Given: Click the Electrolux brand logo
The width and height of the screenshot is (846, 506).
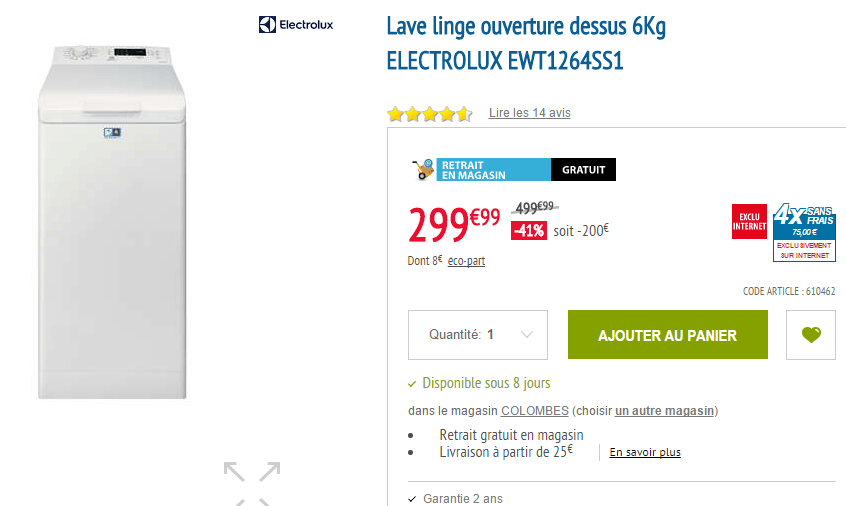Looking at the screenshot, I should [x=296, y=25].
